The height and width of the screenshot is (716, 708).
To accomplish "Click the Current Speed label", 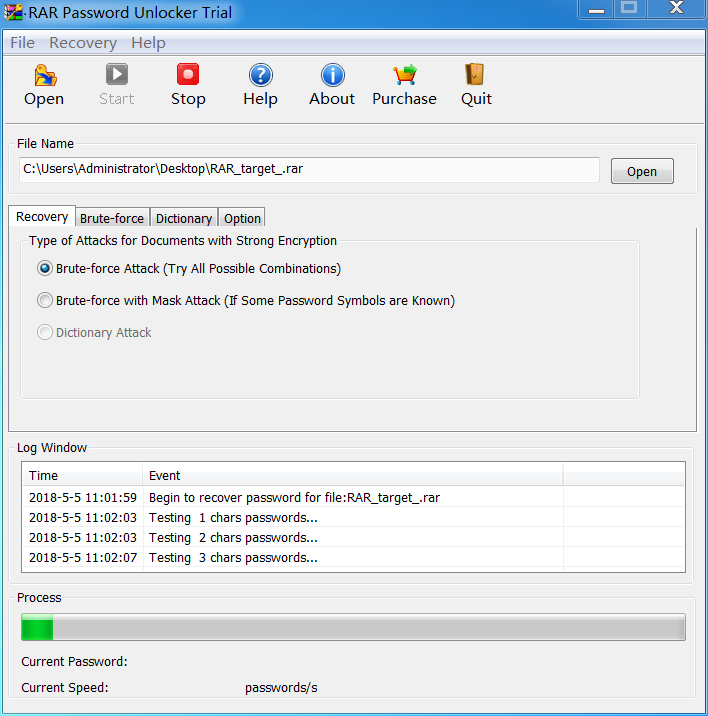I will [65, 687].
